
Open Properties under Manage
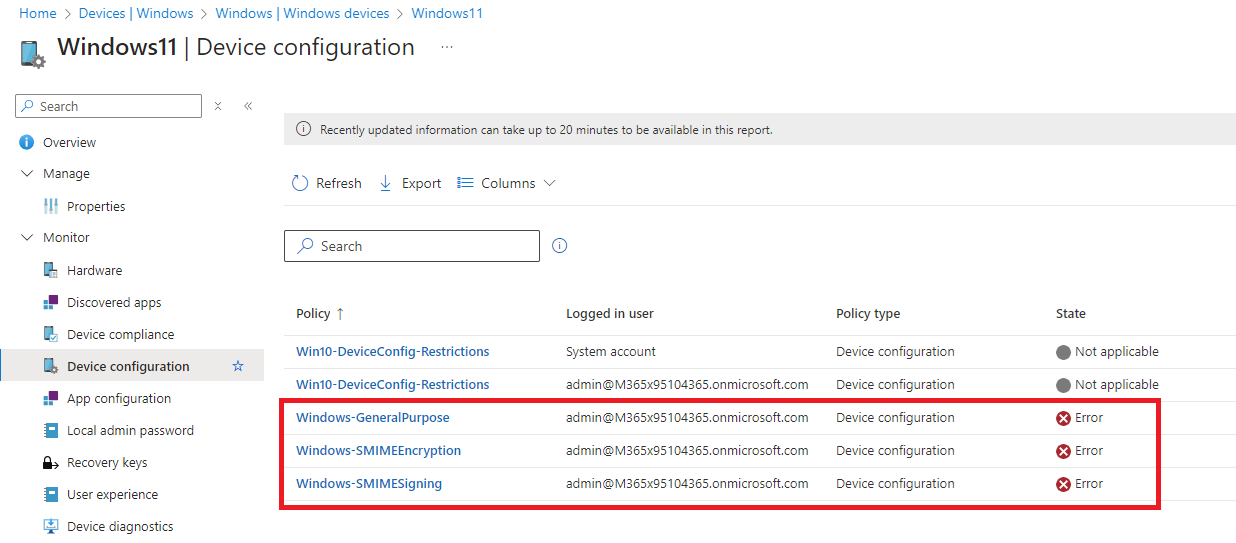click(x=96, y=206)
